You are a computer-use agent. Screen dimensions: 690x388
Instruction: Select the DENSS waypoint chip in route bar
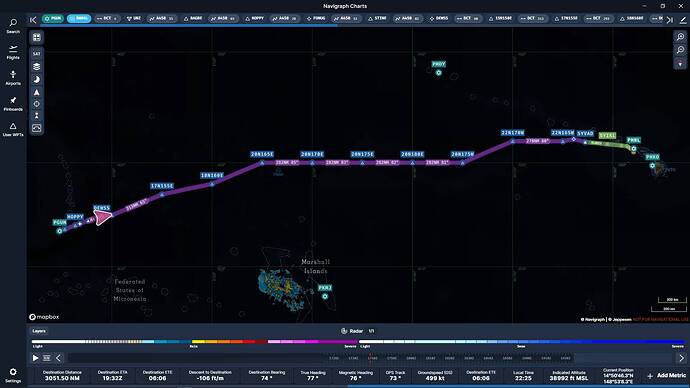click(x=439, y=18)
